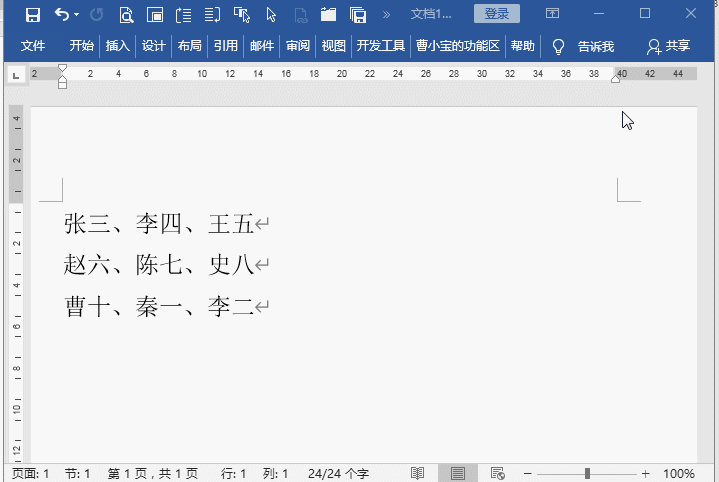Click the Undo arrow icon
Screen dimensions: 719x482
[x=61, y=15]
